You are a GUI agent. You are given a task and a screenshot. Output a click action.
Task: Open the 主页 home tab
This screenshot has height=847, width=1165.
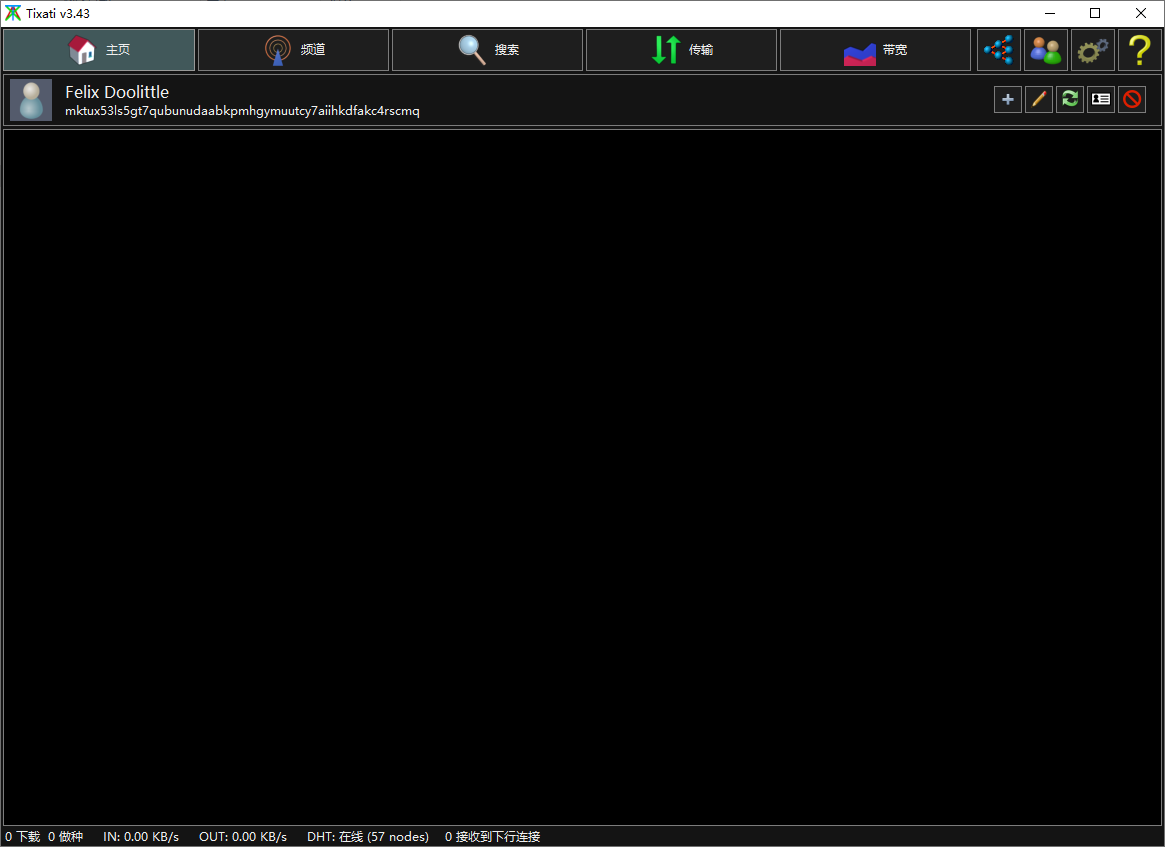tap(99, 50)
